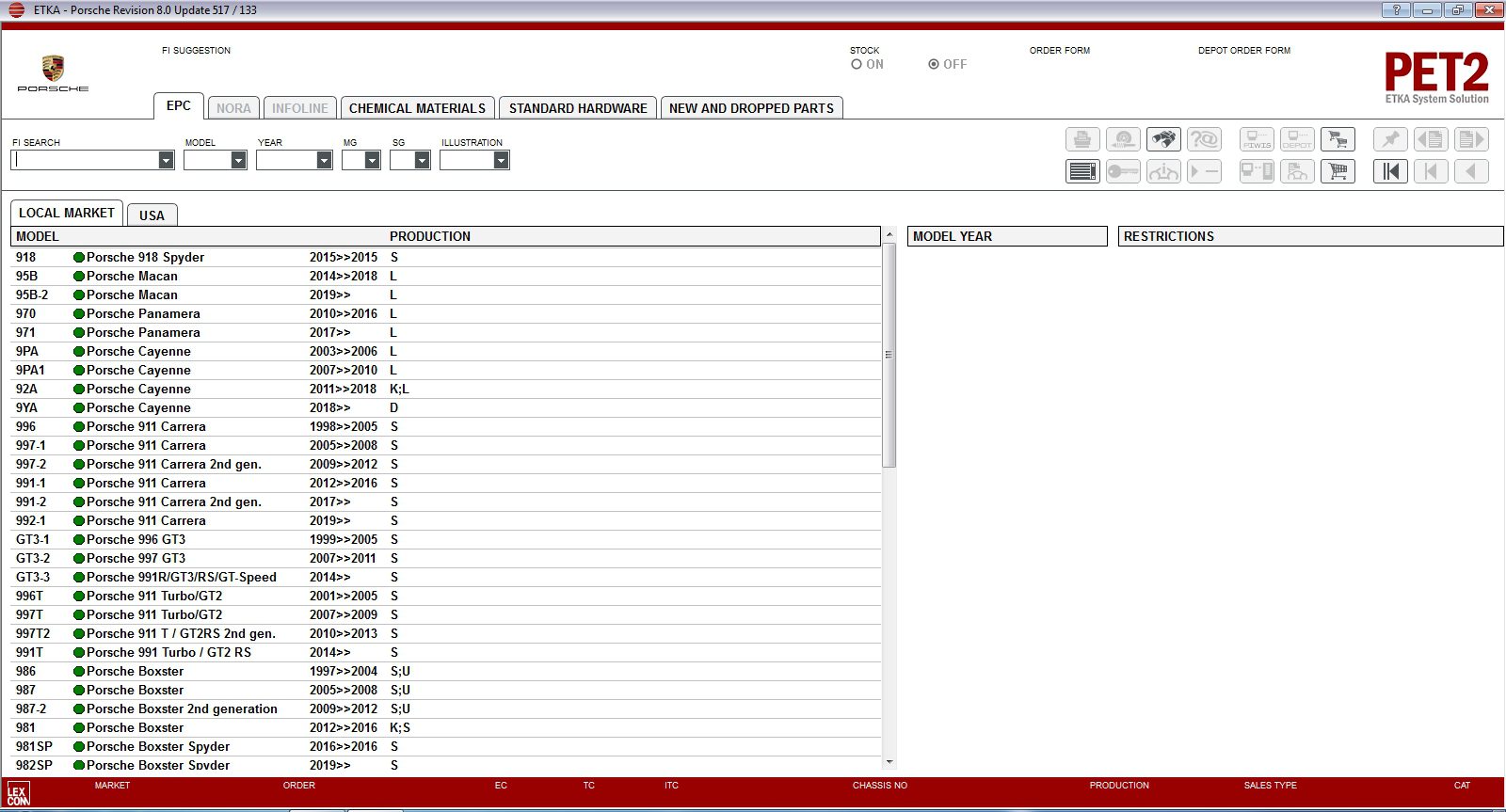Click the greyed skip-back bar arrow icon
Screen dimensions: 1506x812
point(1431,171)
